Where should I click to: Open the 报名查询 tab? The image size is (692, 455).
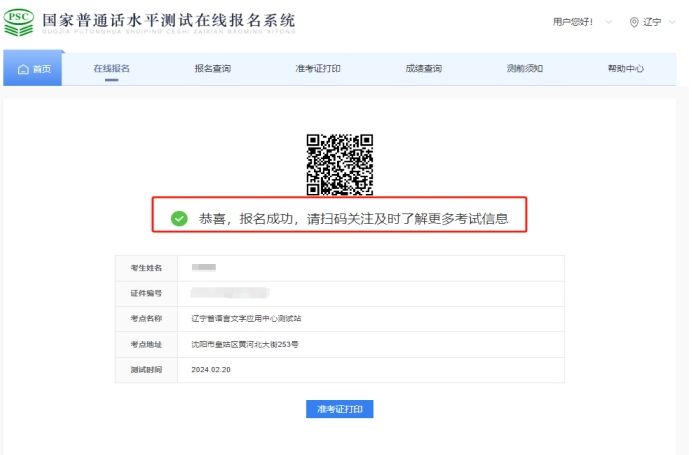(213, 68)
